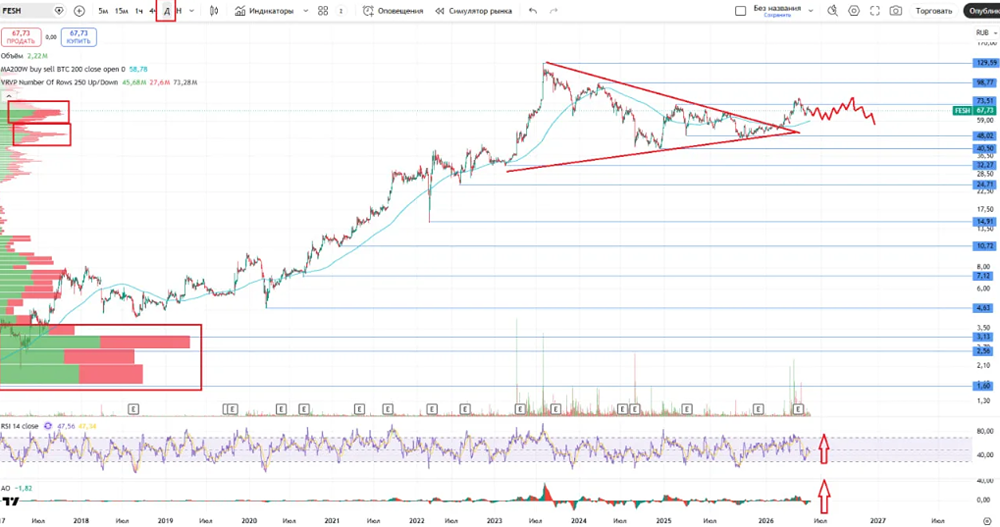
Task: Click the undo arrow
Action: (x=533, y=11)
